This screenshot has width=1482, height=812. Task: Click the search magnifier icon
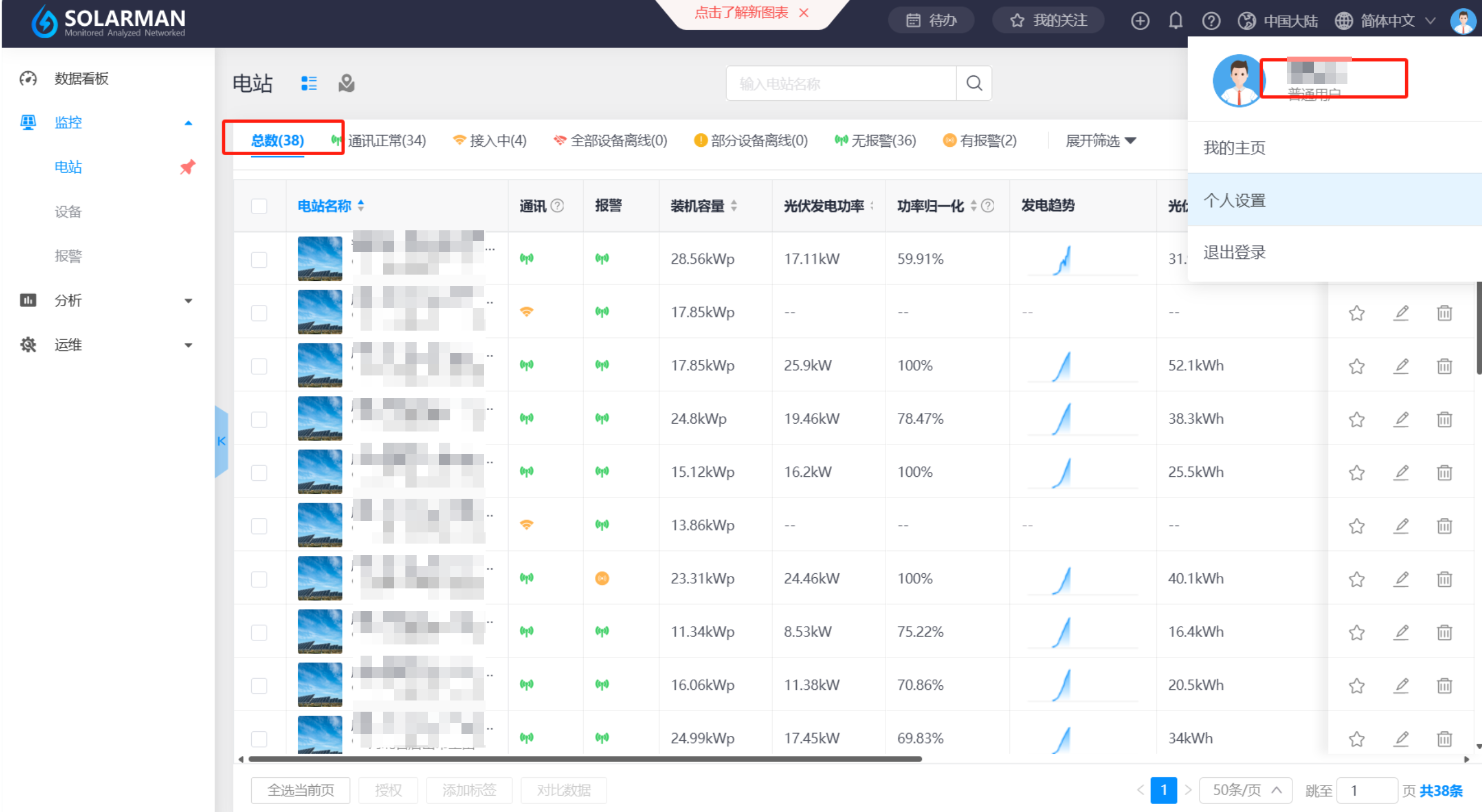pyautogui.click(x=973, y=83)
